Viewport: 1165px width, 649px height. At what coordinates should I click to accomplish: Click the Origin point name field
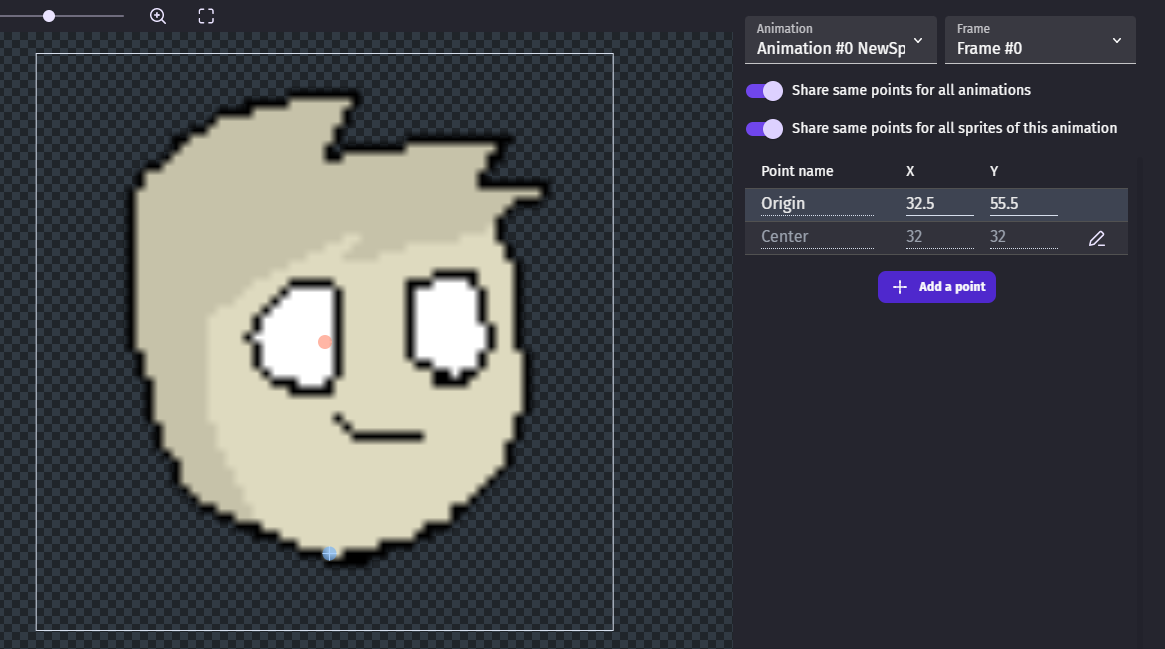817,204
